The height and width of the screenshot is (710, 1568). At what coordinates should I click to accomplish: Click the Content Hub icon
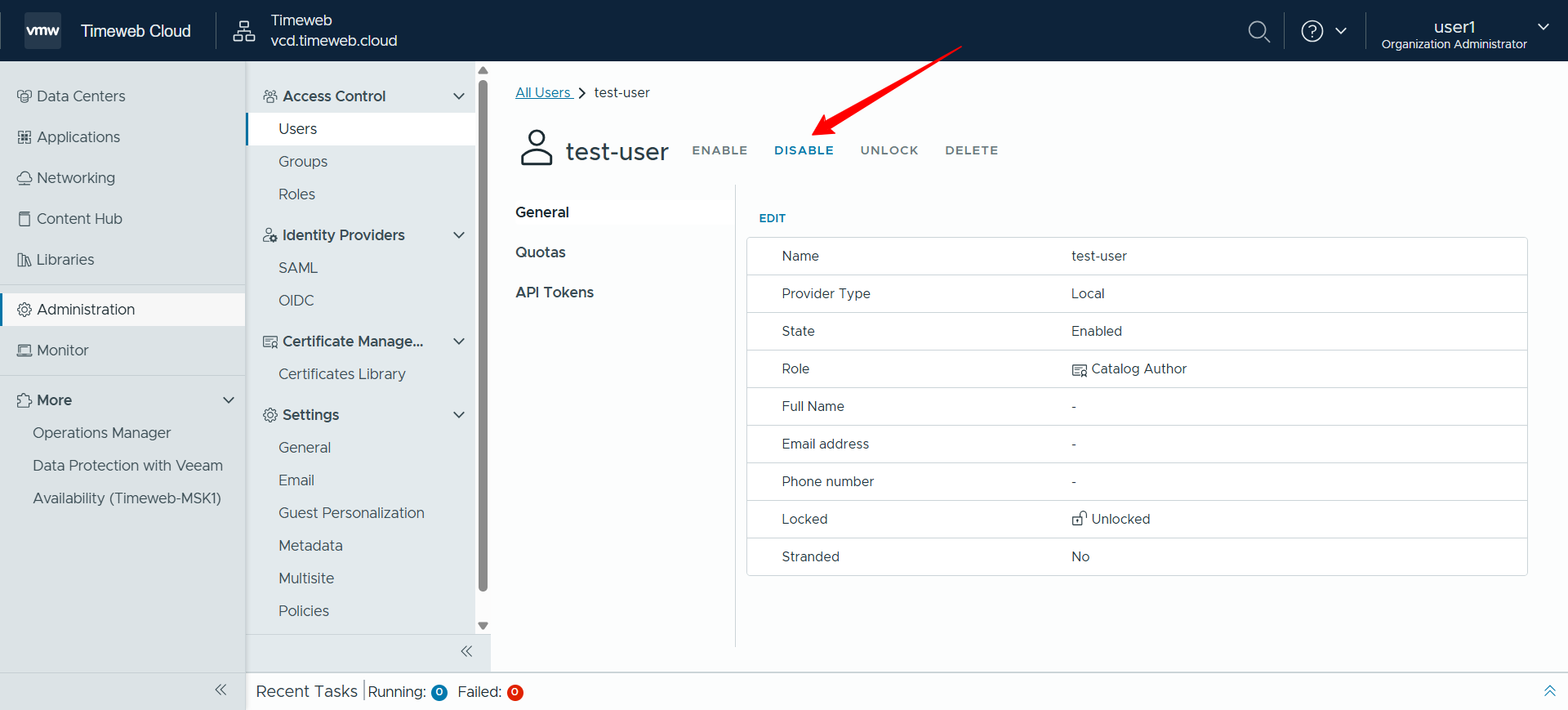coord(24,219)
